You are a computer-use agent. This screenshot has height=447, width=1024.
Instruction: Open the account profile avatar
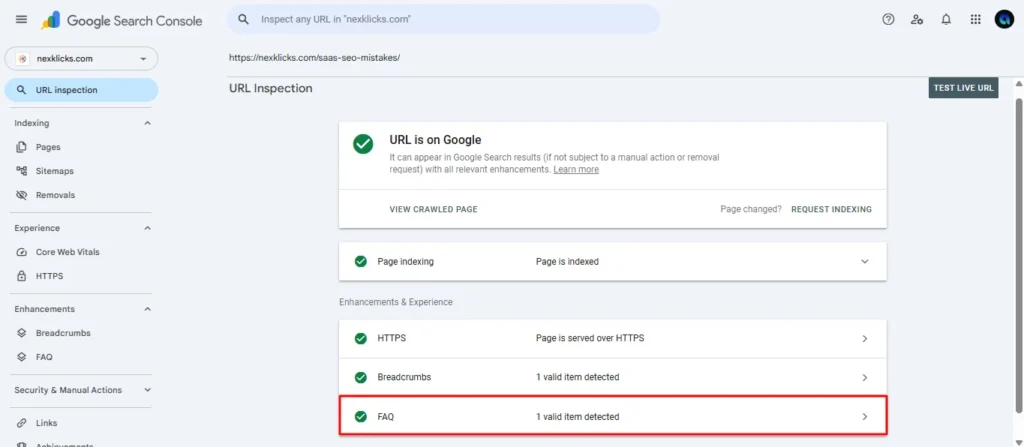click(x=1004, y=20)
